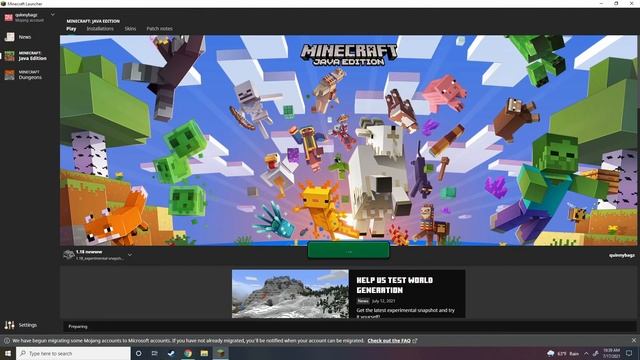Dismiss the migration notice banner
640x360 pixels.
pyautogui.click(x=634, y=340)
